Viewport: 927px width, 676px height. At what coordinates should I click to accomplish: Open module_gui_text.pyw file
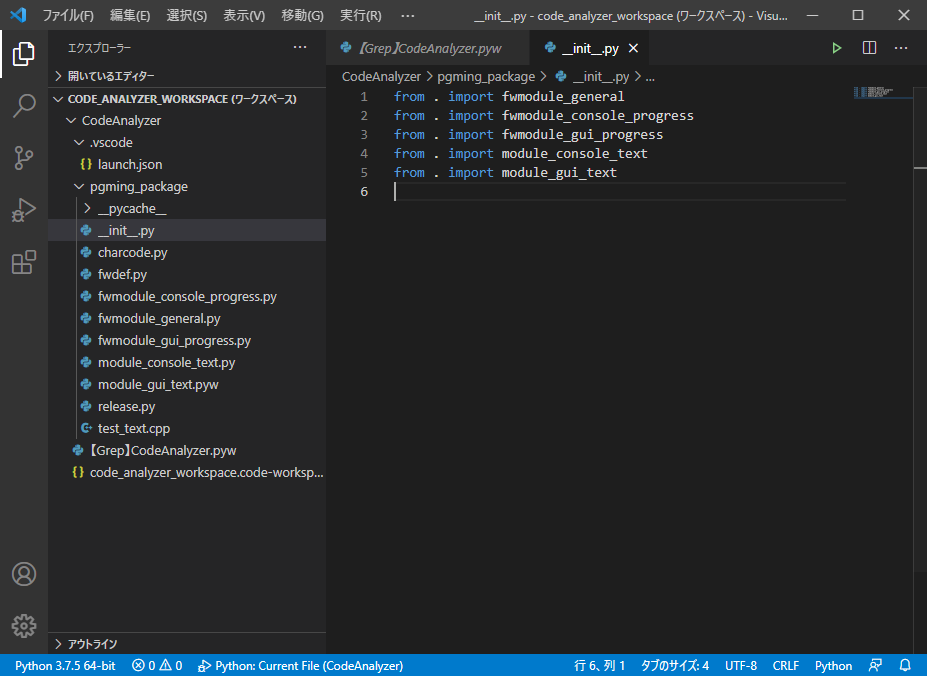click(x=187, y=384)
